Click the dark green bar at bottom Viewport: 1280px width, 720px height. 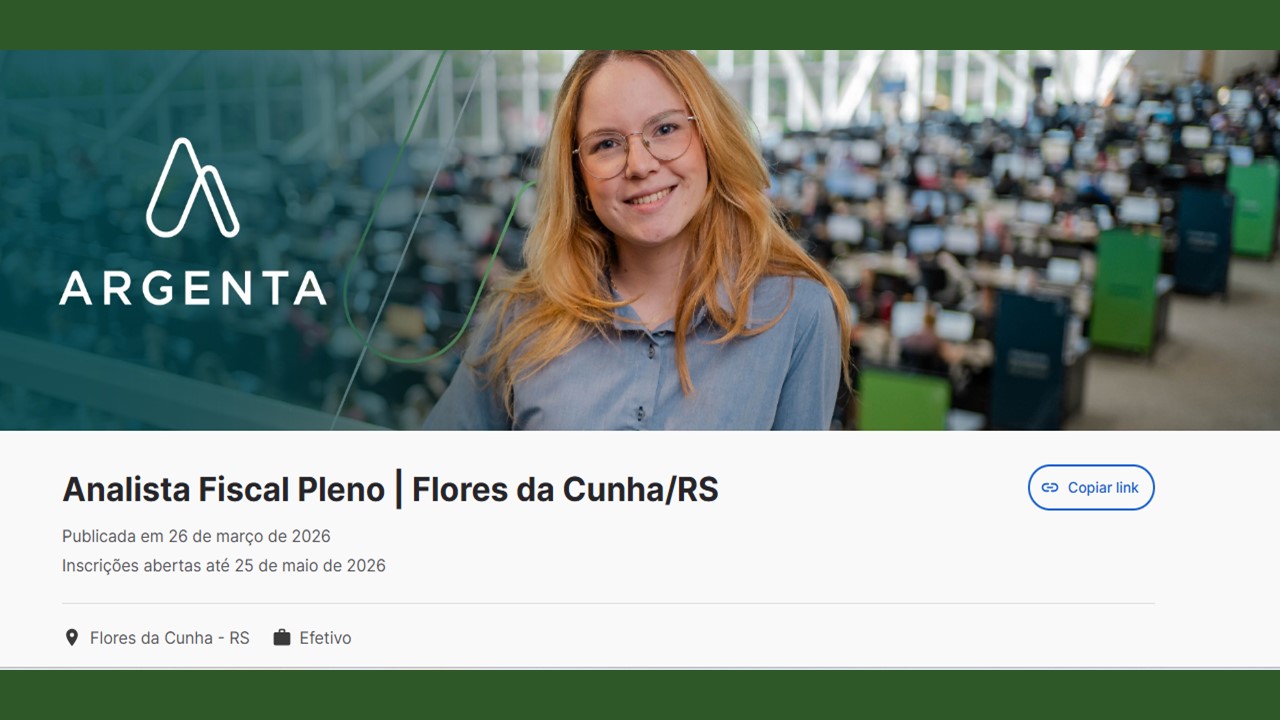click(x=640, y=695)
